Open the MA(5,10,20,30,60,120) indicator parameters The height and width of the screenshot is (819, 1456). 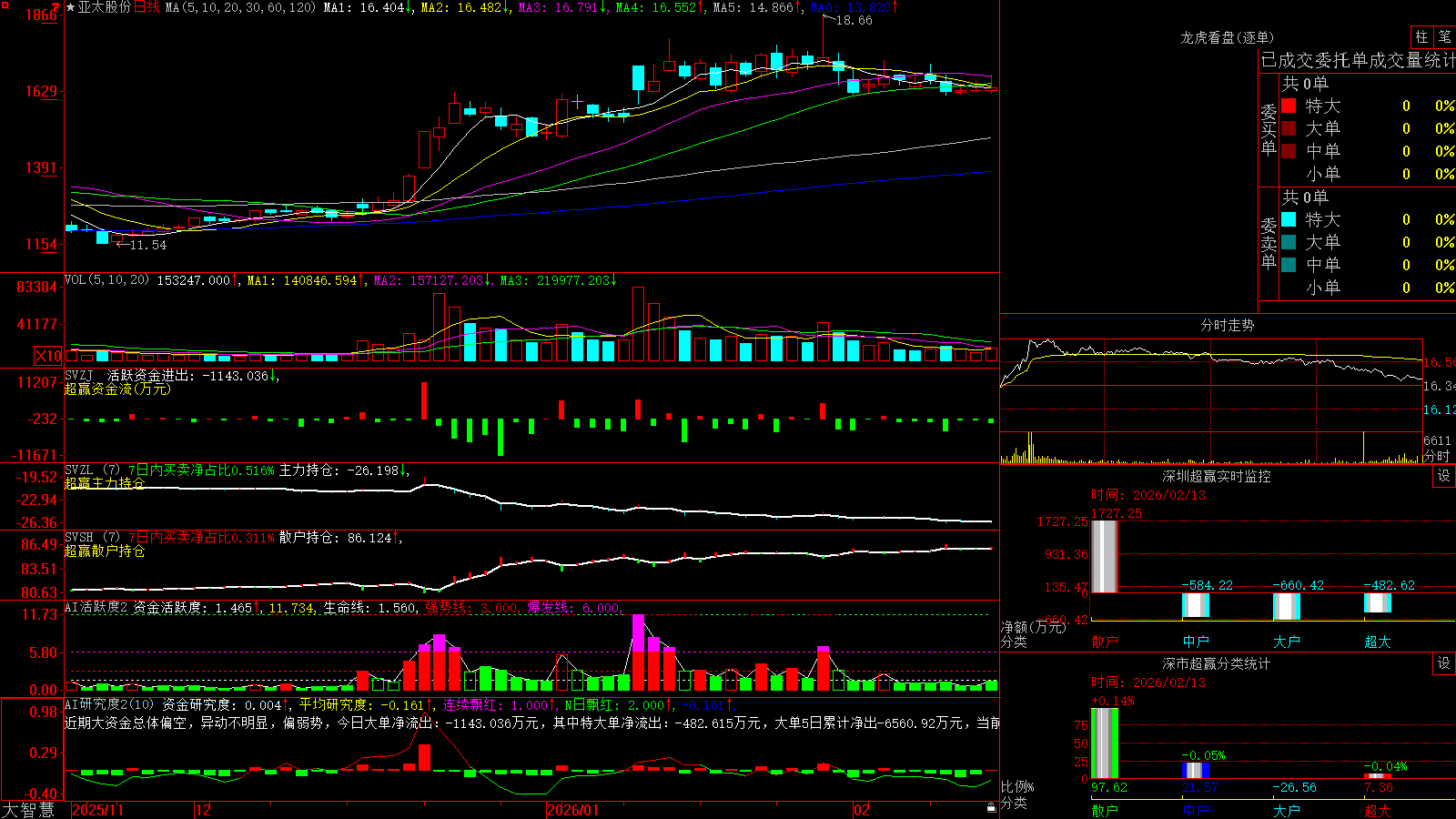tap(241, 7)
